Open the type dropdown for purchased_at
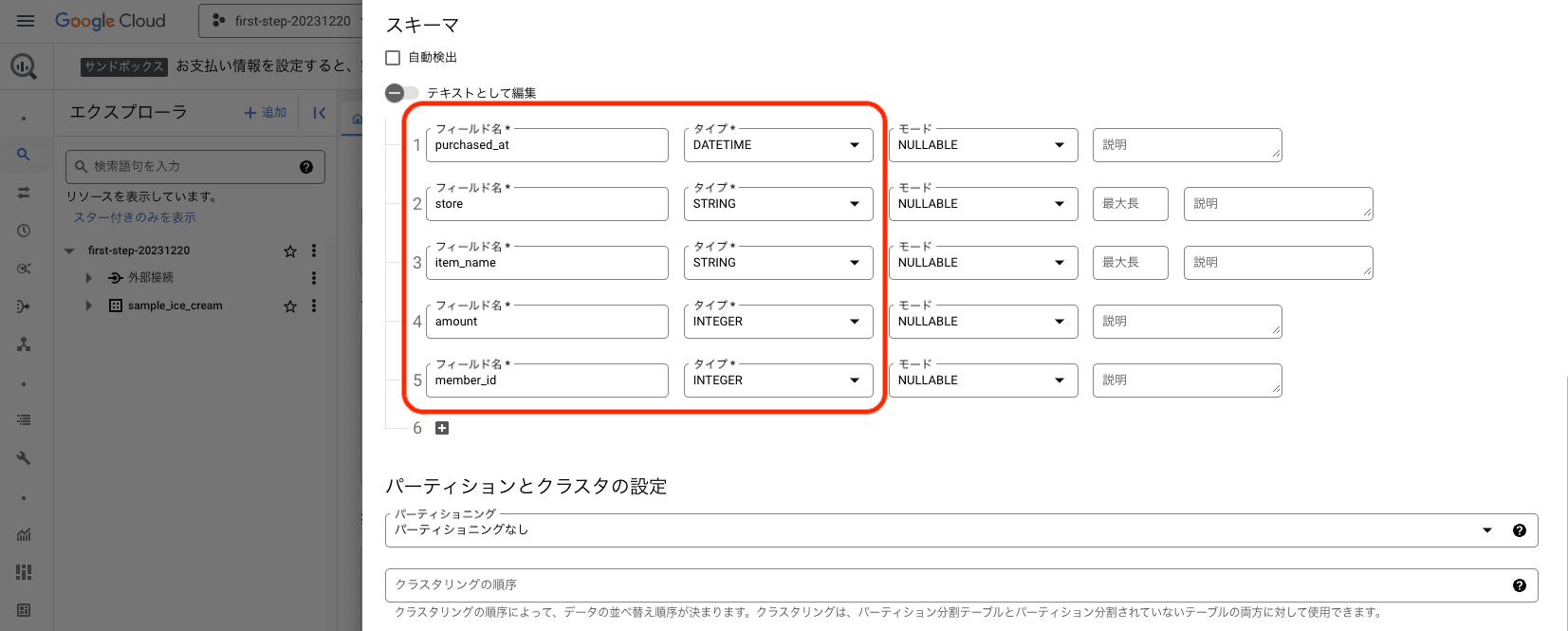 click(x=778, y=145)
